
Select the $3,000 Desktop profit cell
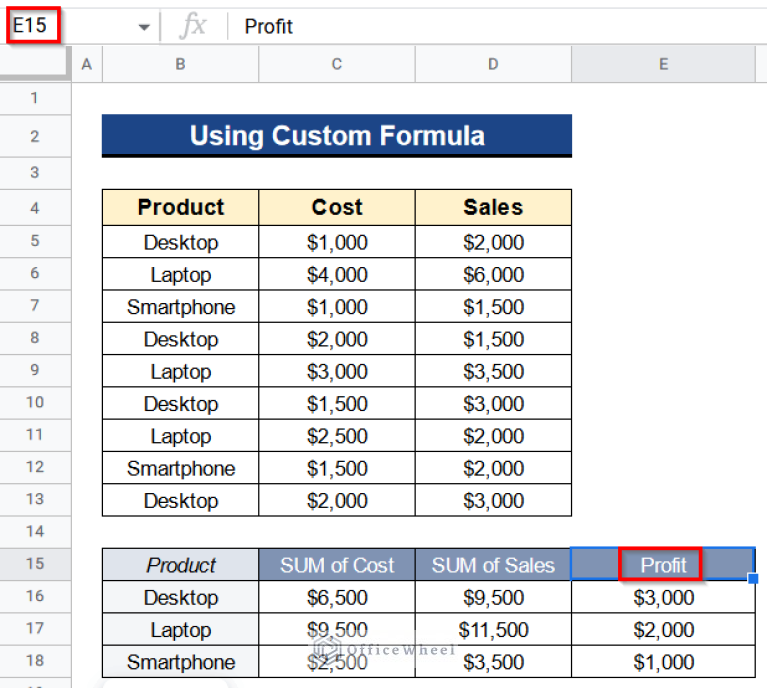663,598
